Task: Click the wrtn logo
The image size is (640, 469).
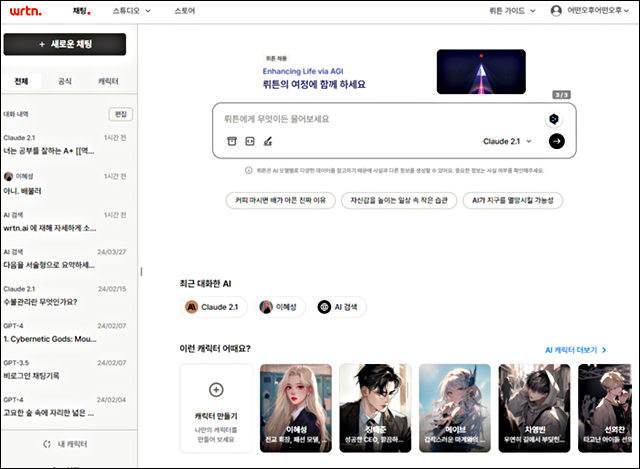Action: click(x=25, y=11)
